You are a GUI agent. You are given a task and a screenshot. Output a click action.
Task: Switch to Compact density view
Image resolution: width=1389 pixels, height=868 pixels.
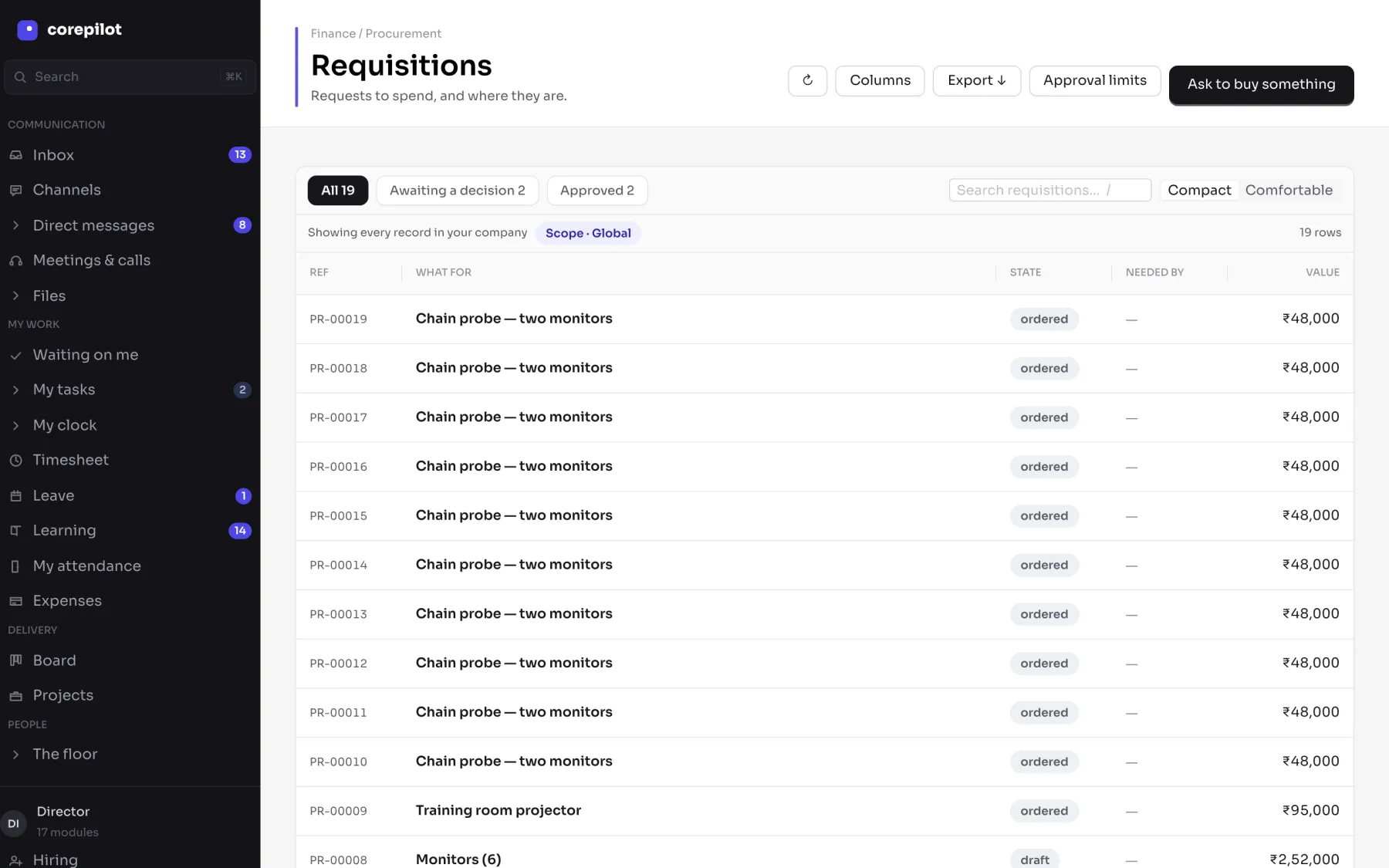1199,190
